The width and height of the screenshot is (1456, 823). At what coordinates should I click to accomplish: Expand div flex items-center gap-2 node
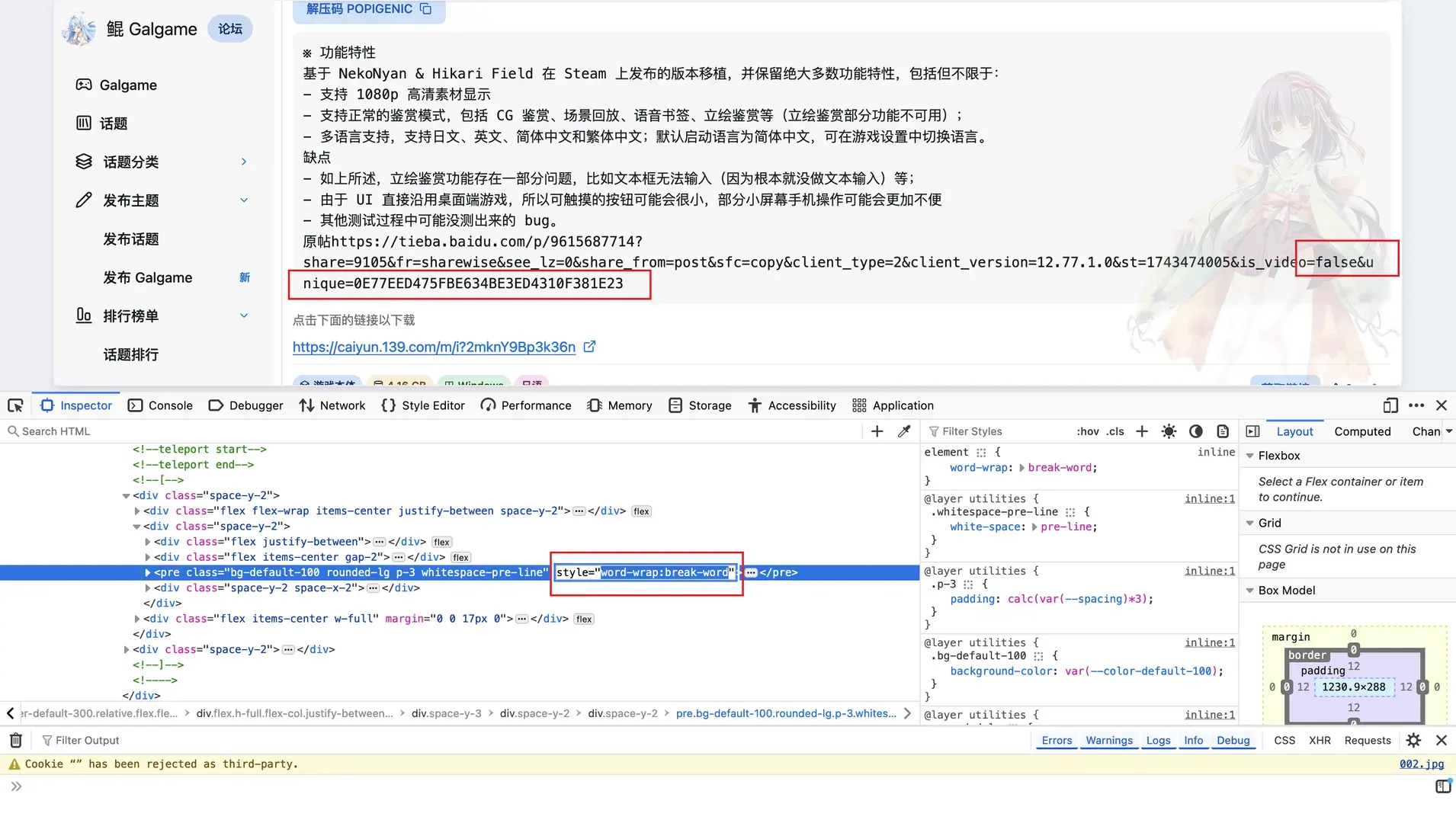click(x=147, y=557)
